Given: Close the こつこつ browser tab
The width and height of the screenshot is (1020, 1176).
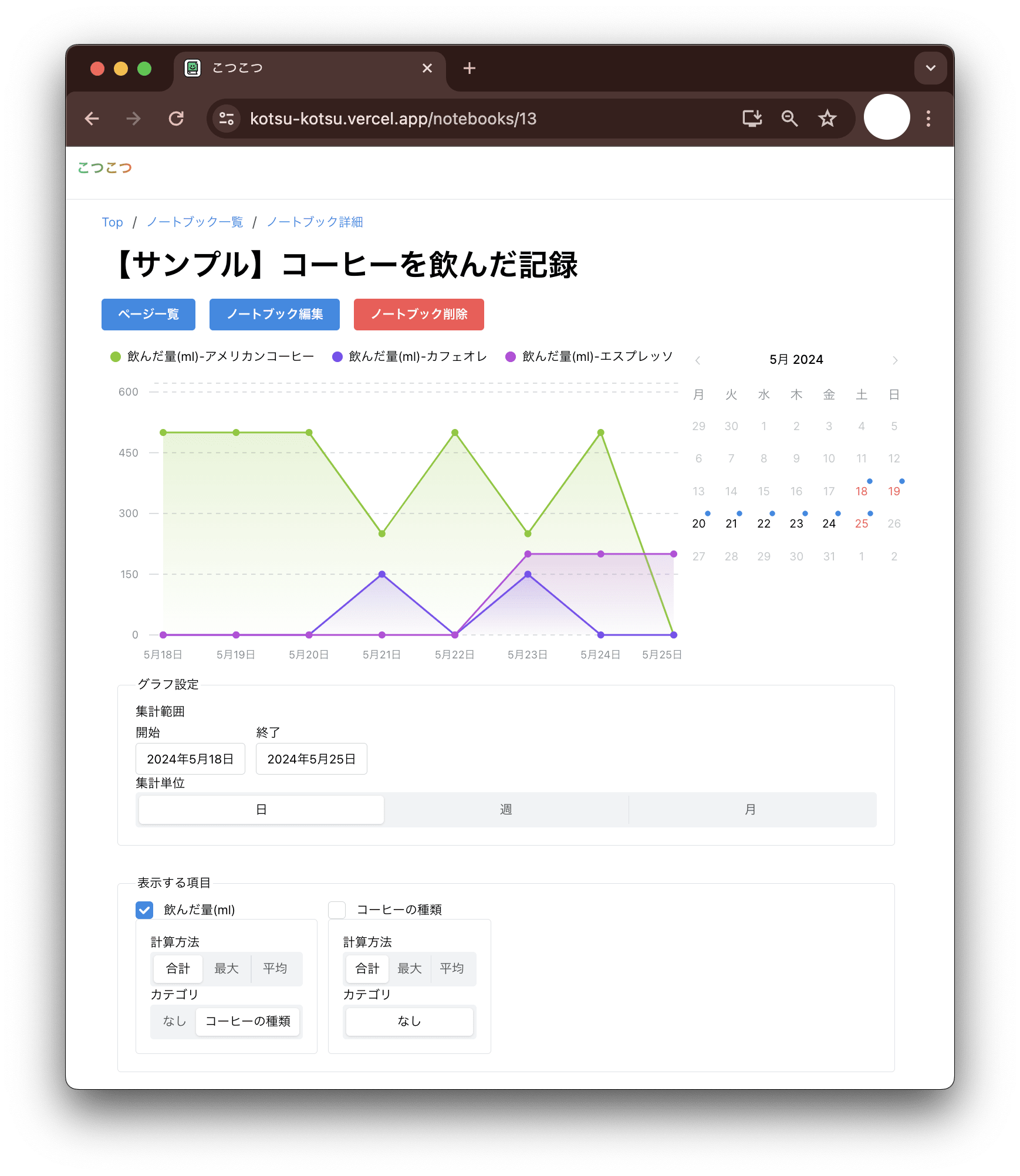Looking at the screenshot, I should pos(427,69).
